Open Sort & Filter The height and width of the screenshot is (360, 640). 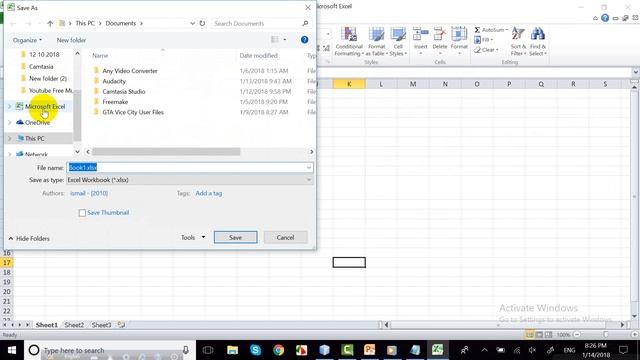(518, 42)
